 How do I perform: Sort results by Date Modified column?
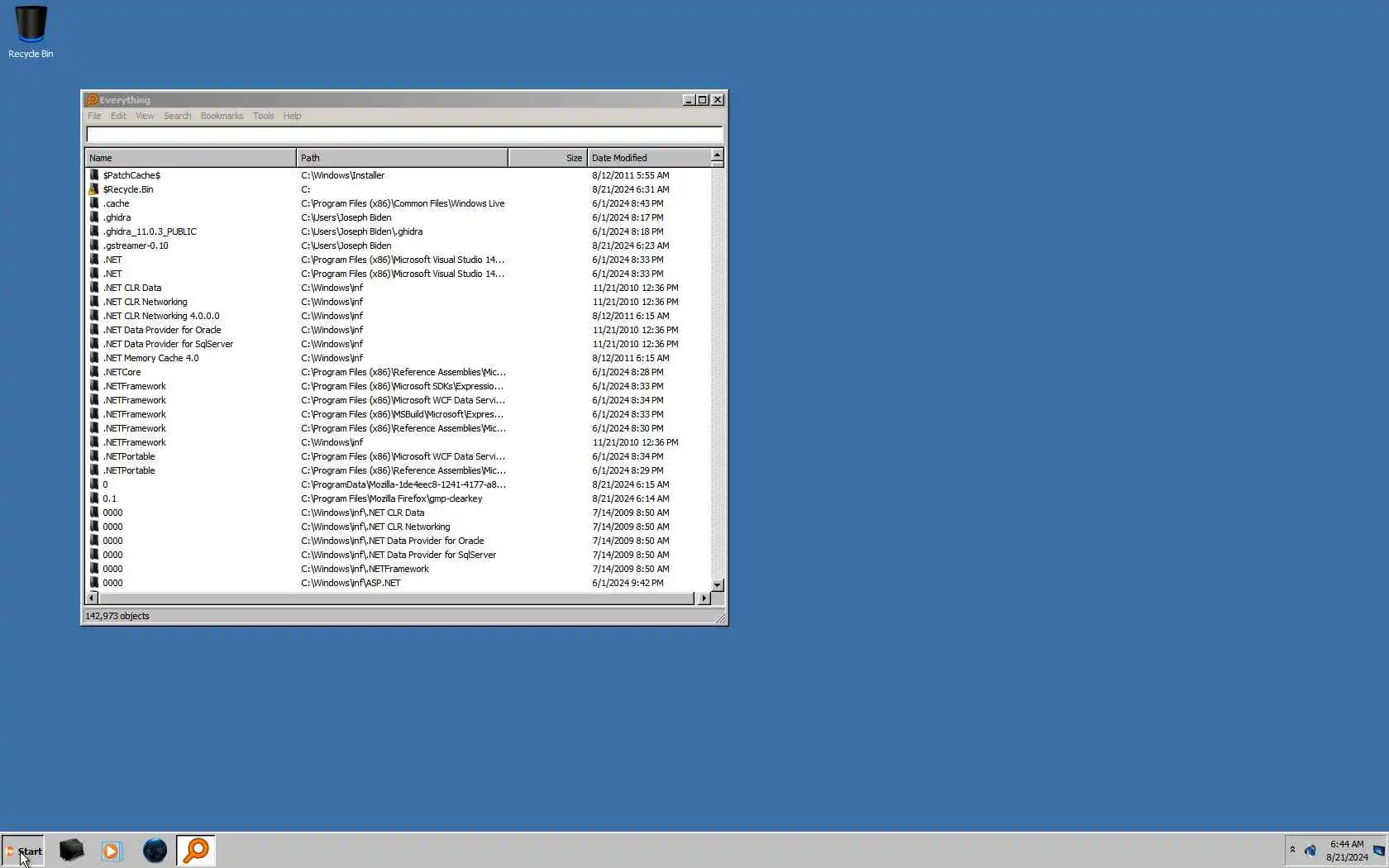pyautogui.click(x=649, y=158)
